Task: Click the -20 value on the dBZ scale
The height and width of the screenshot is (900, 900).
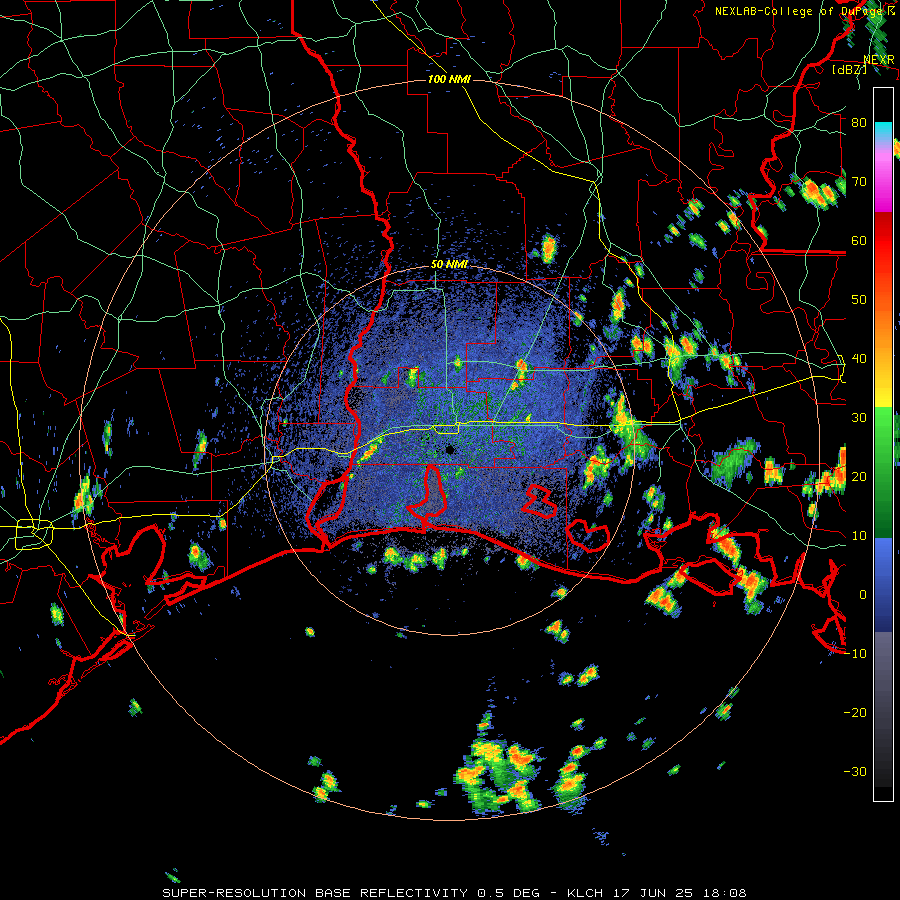Action: [855, 712]
